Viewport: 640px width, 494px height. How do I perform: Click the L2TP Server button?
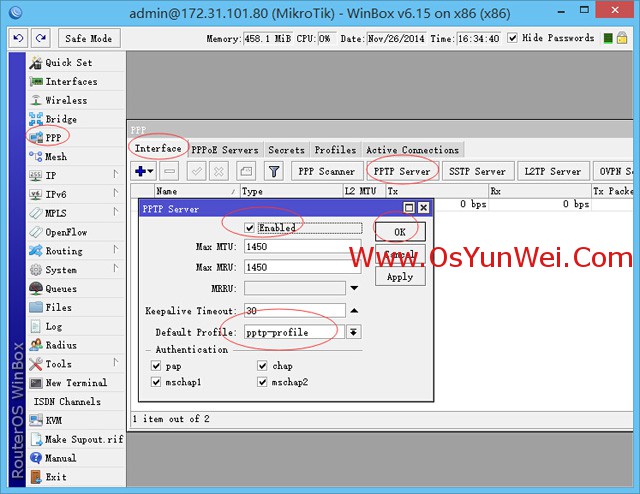click(553, 171)
